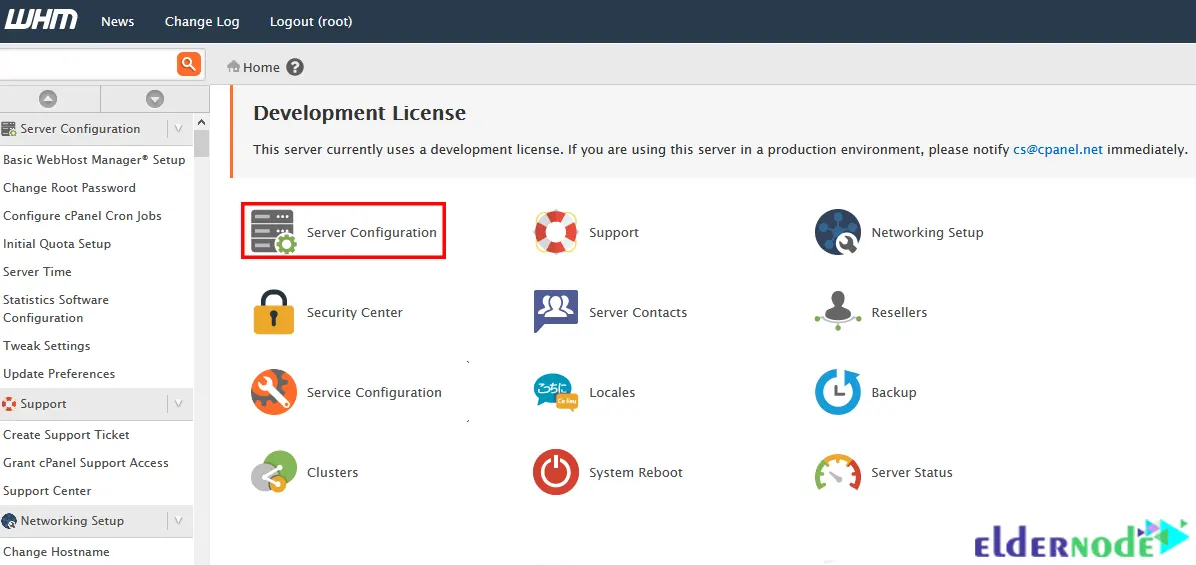Click the sidebar search input field
This screenshot has height=565, width=1196.
coord(88,64)
